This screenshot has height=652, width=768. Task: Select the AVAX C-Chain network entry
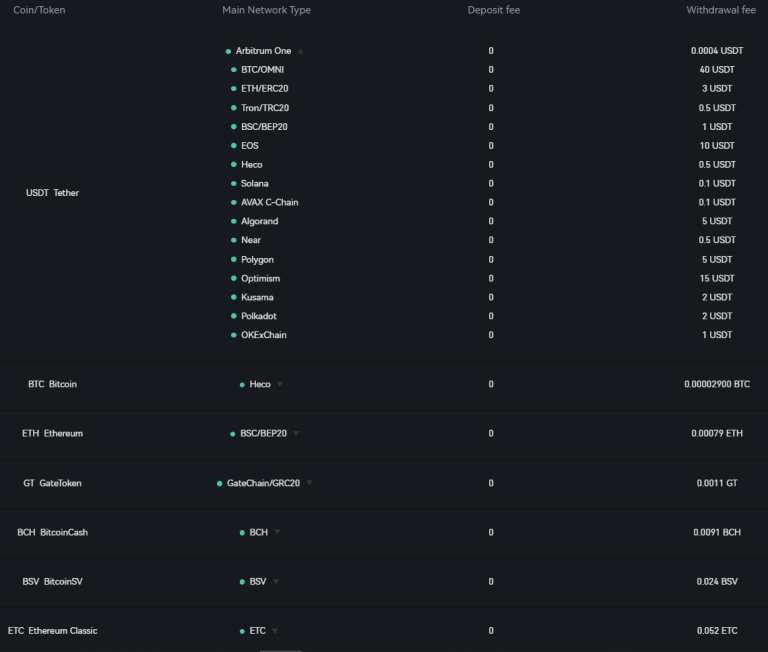click(x=269, y=202)
